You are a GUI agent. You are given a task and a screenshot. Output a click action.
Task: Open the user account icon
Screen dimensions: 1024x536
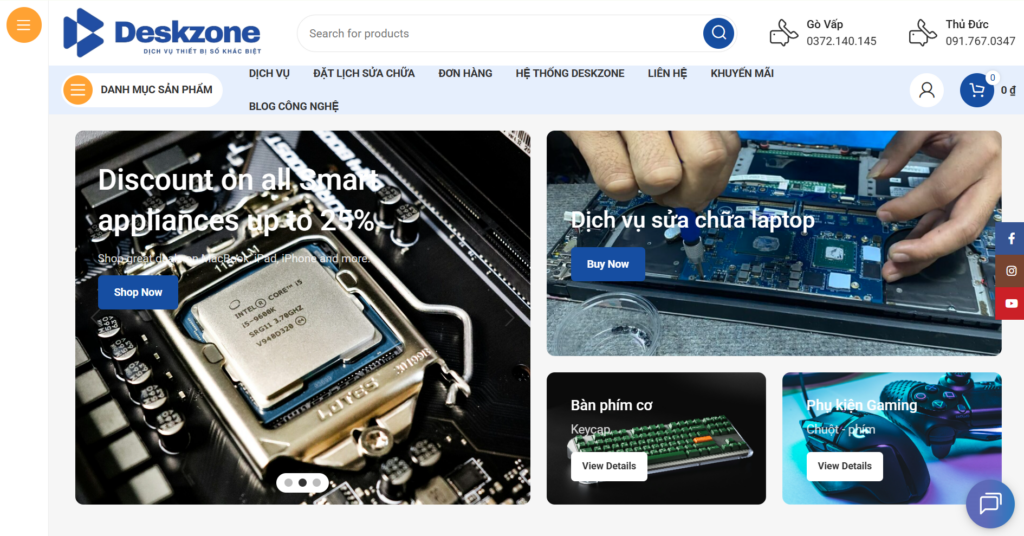(x=926, y=90)
